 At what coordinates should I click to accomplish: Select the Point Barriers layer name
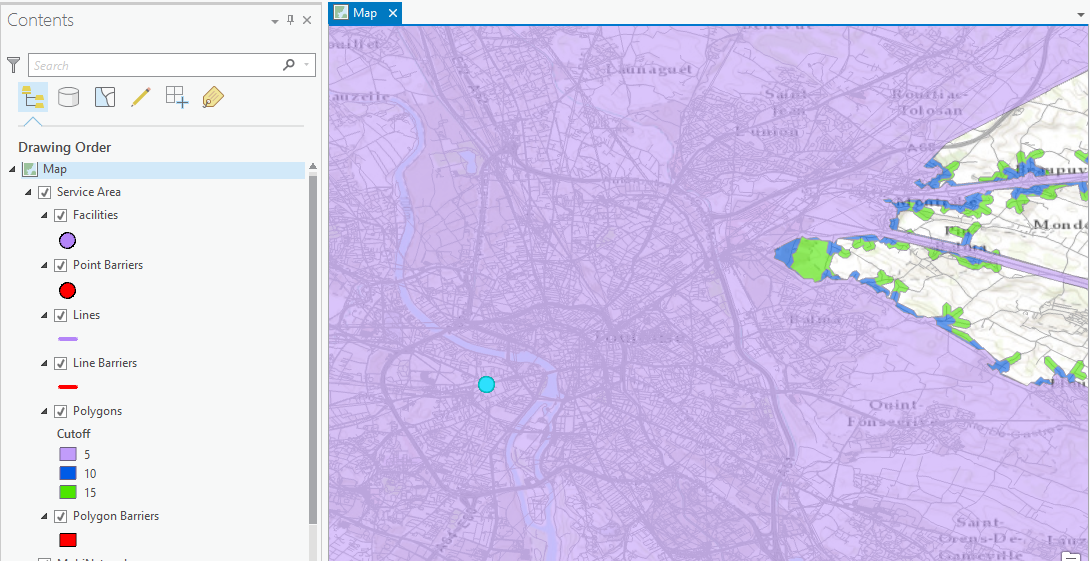108,265
